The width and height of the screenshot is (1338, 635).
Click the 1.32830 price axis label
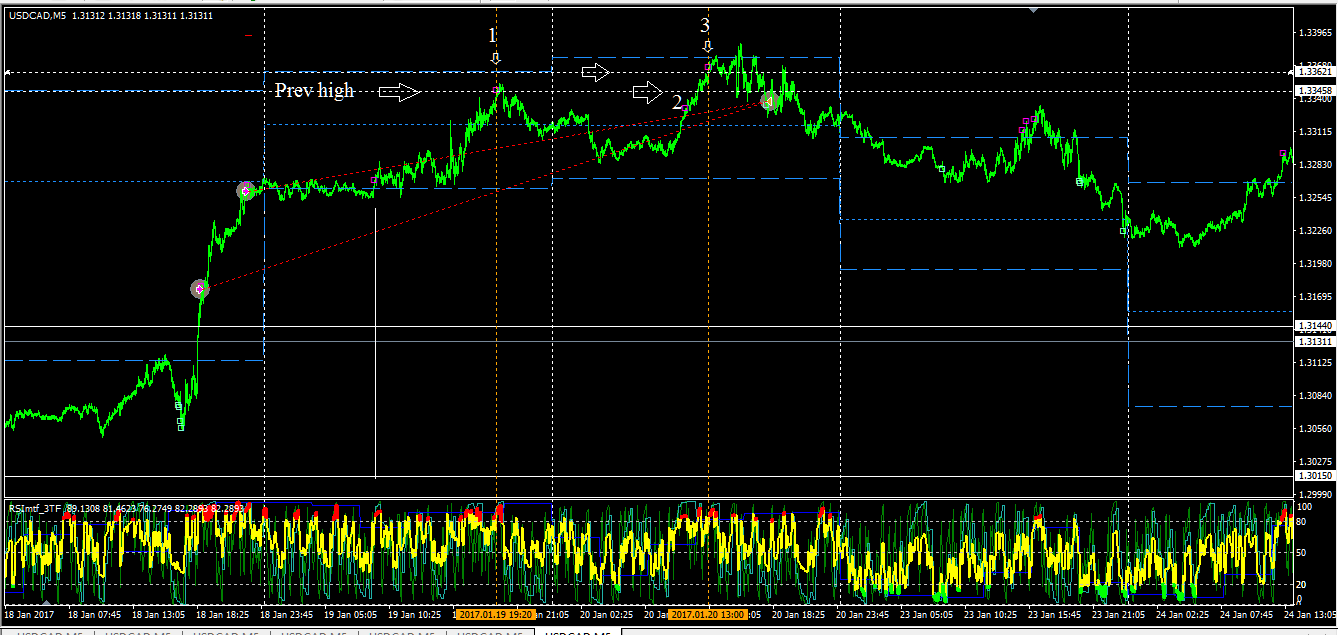1313,165
